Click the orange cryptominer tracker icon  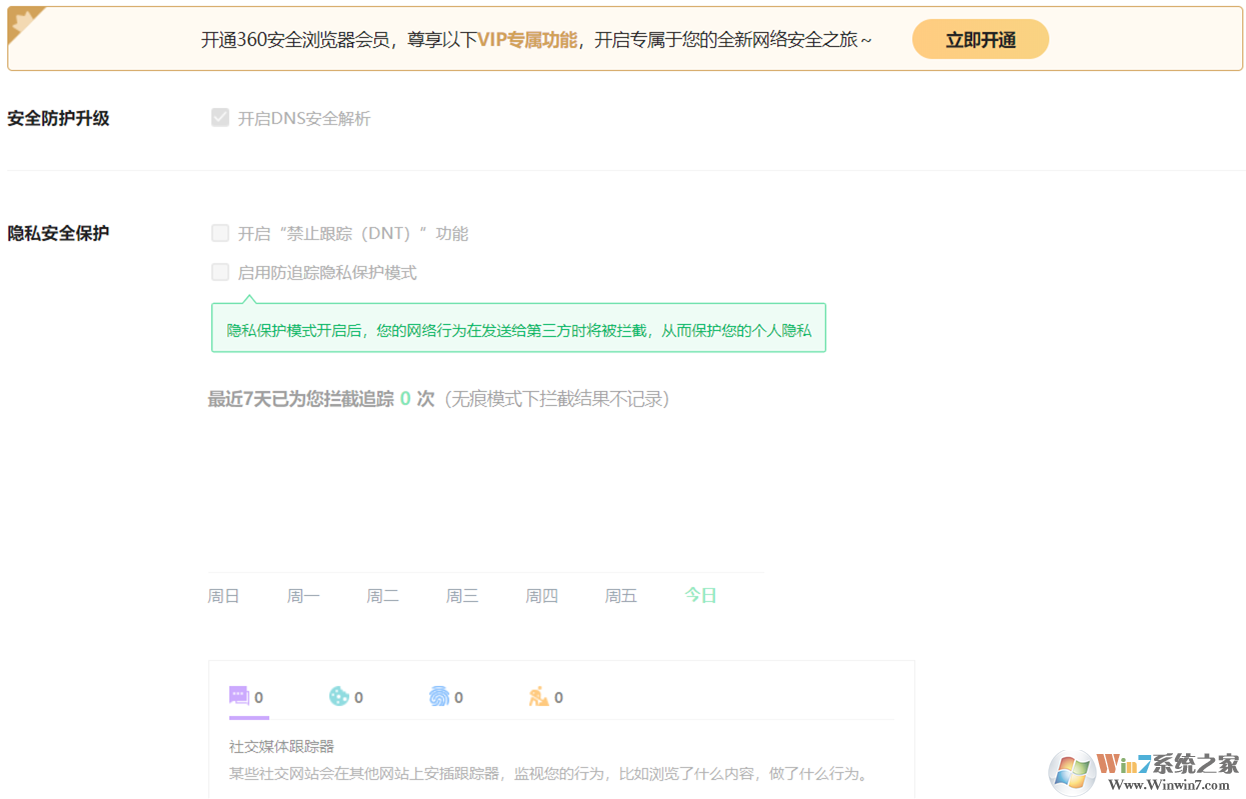pyautogui.click(x=539, y=697)
